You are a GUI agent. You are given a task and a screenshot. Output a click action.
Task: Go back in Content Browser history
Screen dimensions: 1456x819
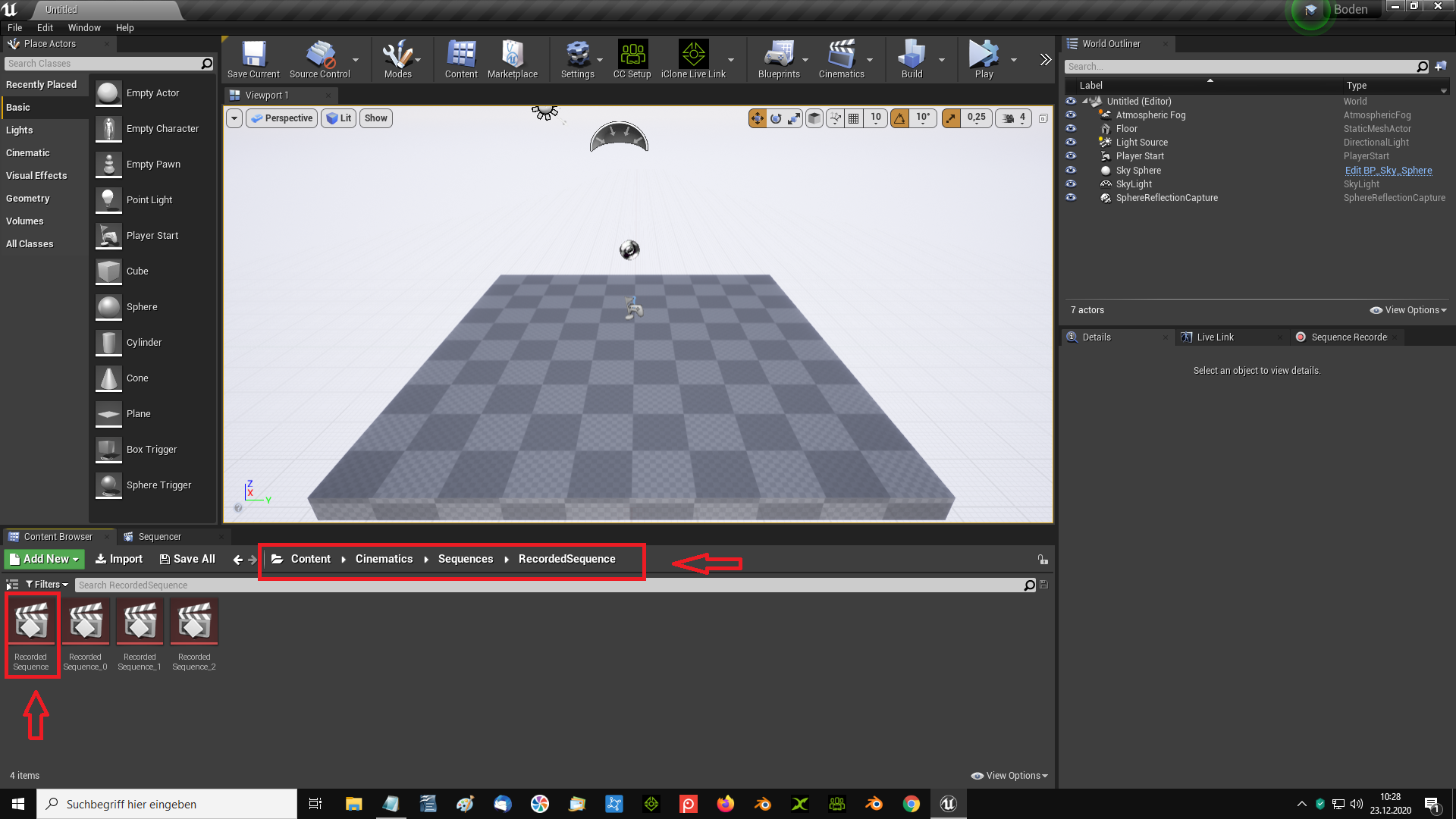pyautogui.click(x=238, y=560)
